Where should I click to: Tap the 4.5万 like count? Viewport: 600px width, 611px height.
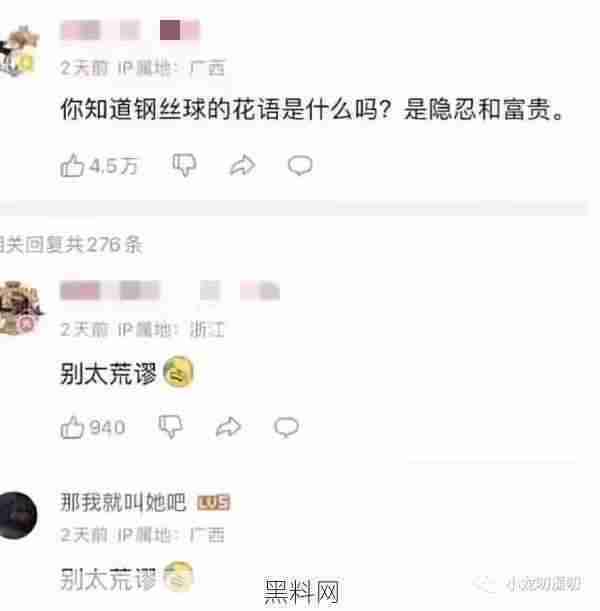point(113,166)
